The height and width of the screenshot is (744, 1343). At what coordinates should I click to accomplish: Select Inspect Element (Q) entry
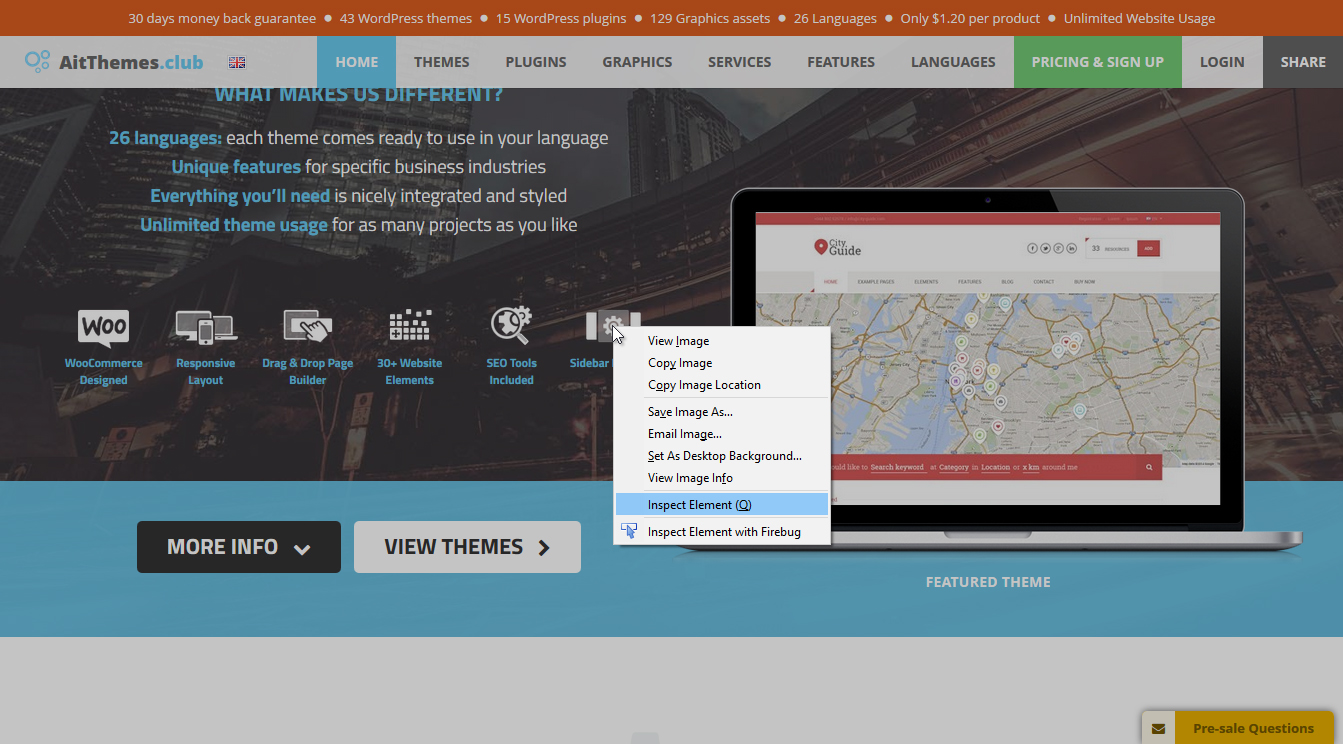pyautogui.click(x=721, y=505)
